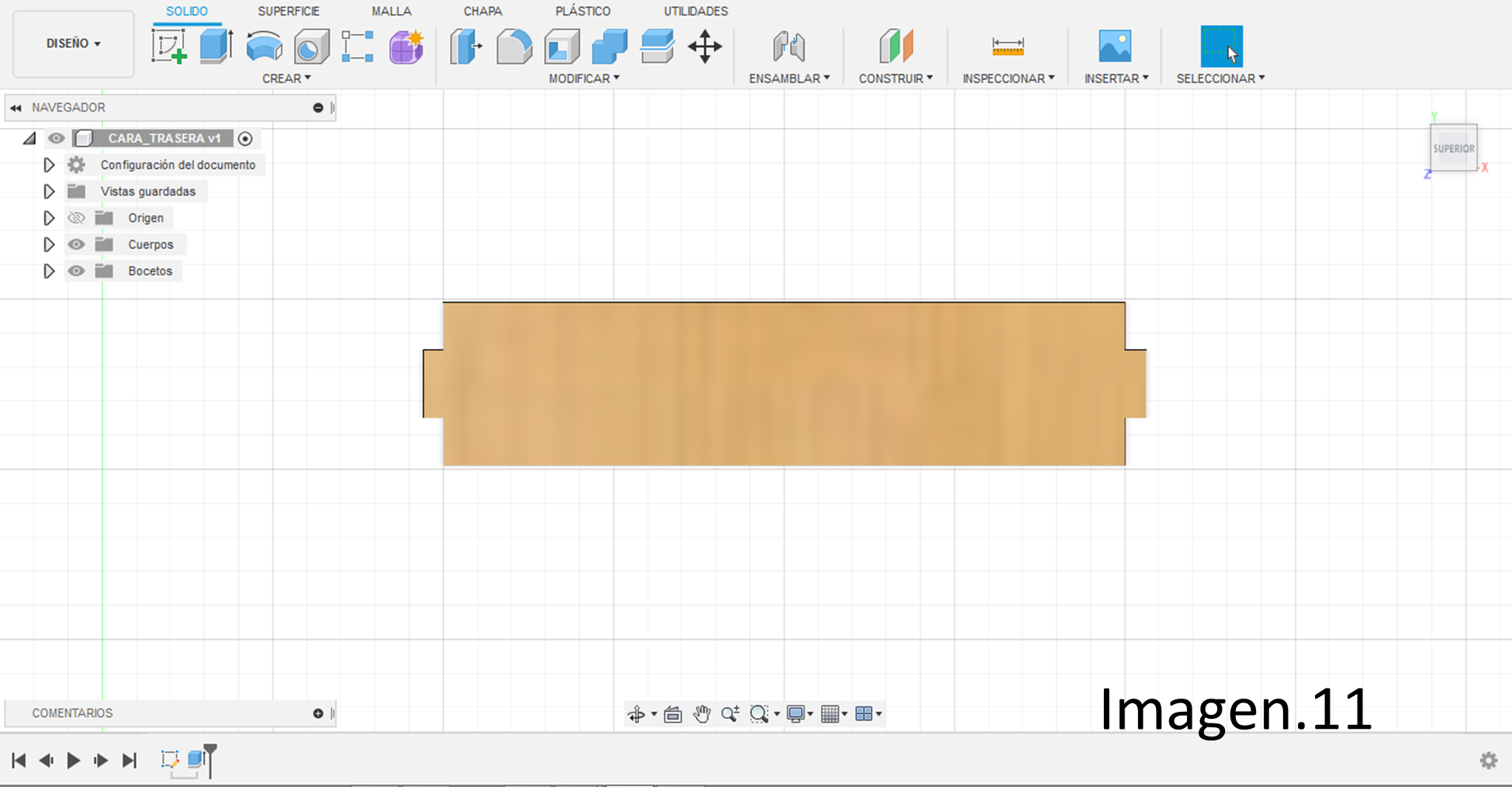Image resolution: width=1512 pixels, height=787 pixels.
Task: Show the Origen folder
Action: [76, 218]
